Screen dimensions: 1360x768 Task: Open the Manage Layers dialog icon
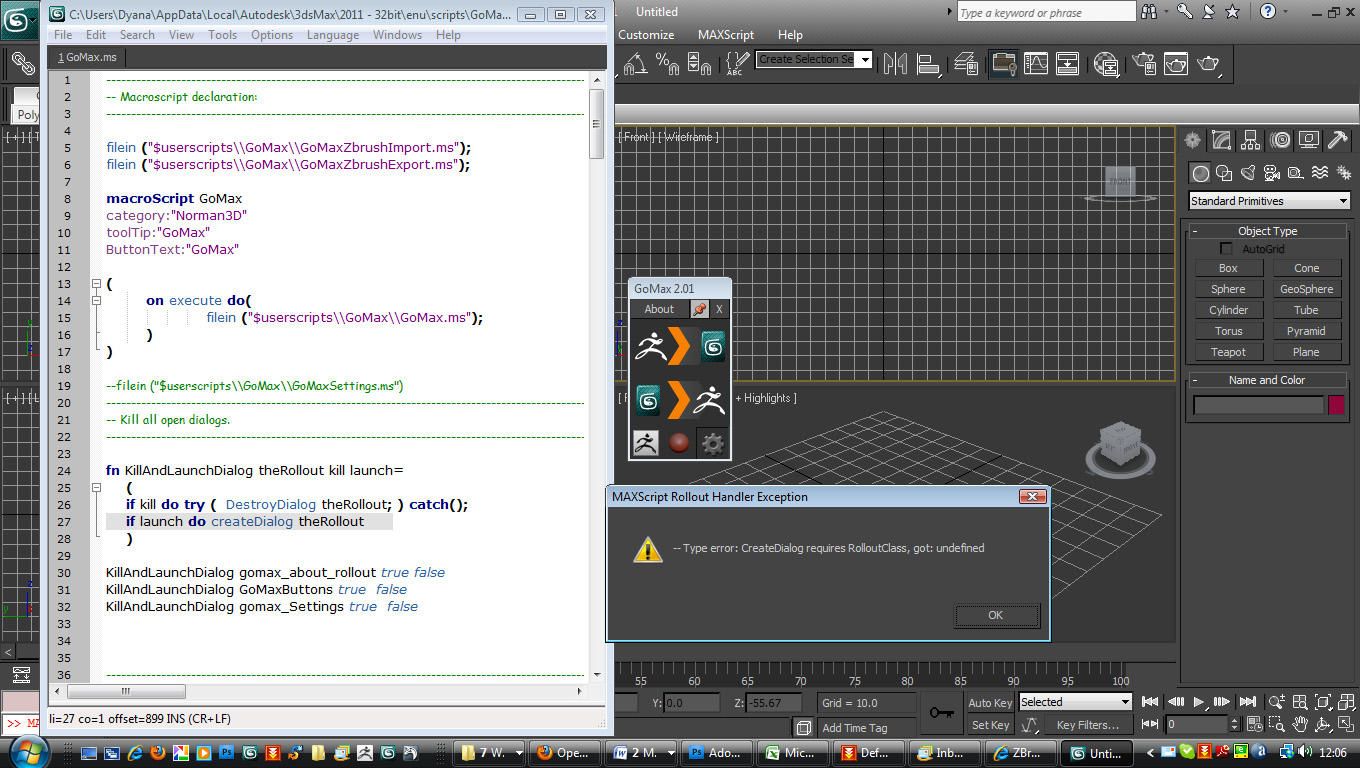coord(966,63)
